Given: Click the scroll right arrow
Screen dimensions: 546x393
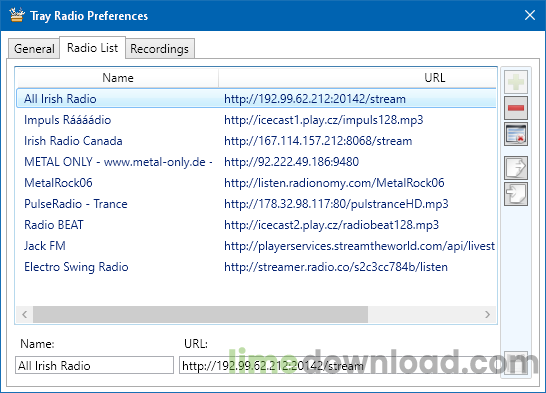Looking at the screenshot, I should pyautogui.click(x=488, y=315).
